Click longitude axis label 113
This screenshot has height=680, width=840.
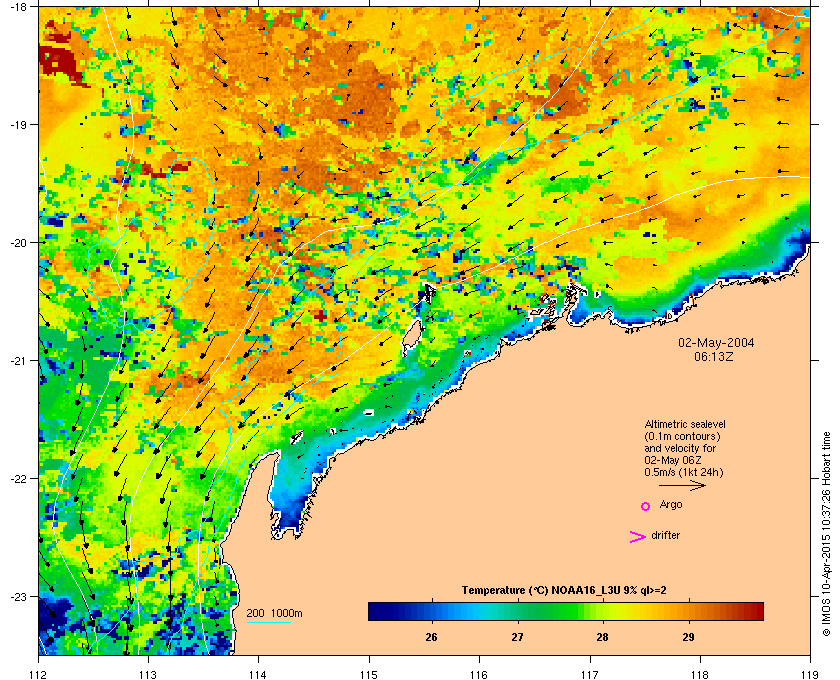point(148,675)
